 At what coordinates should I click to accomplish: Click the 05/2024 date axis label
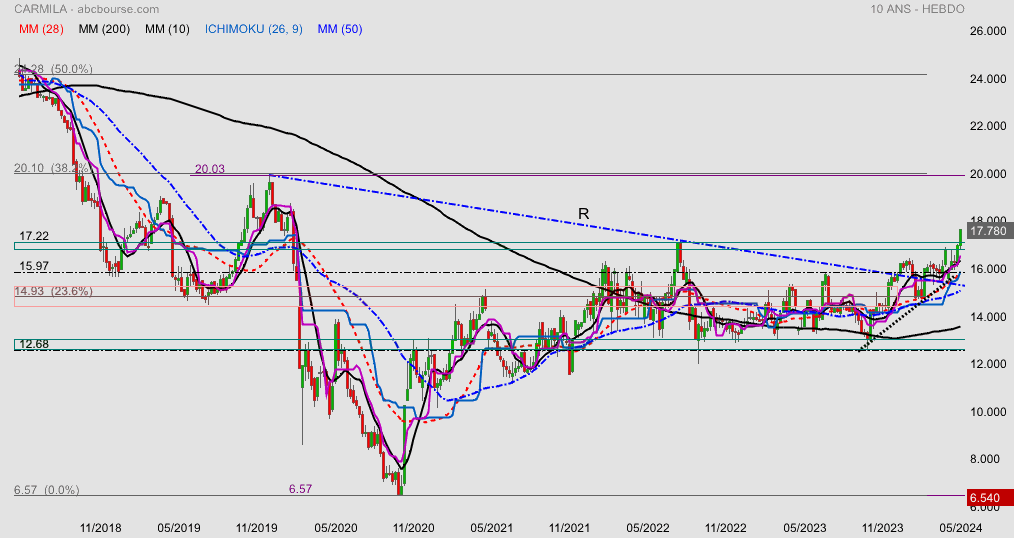961,528
